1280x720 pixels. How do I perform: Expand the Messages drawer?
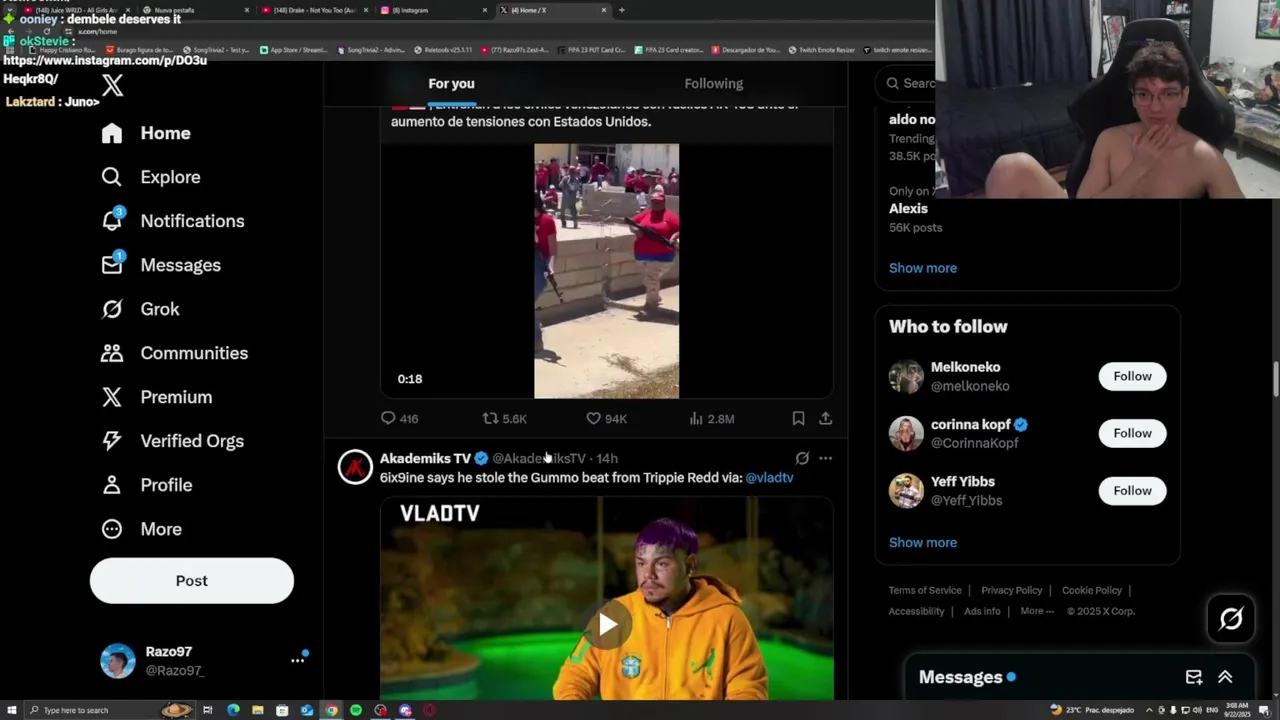tap(1225, 677)
